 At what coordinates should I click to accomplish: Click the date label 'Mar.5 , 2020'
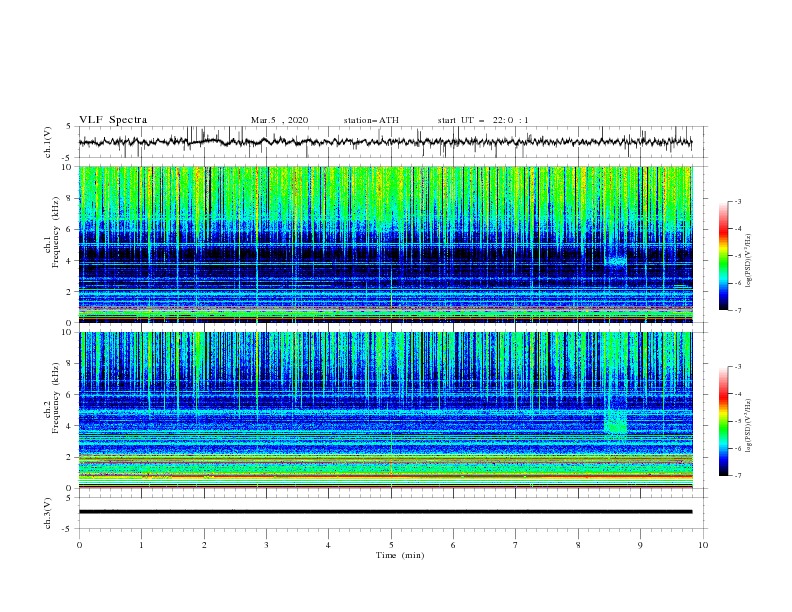[279, 120]
